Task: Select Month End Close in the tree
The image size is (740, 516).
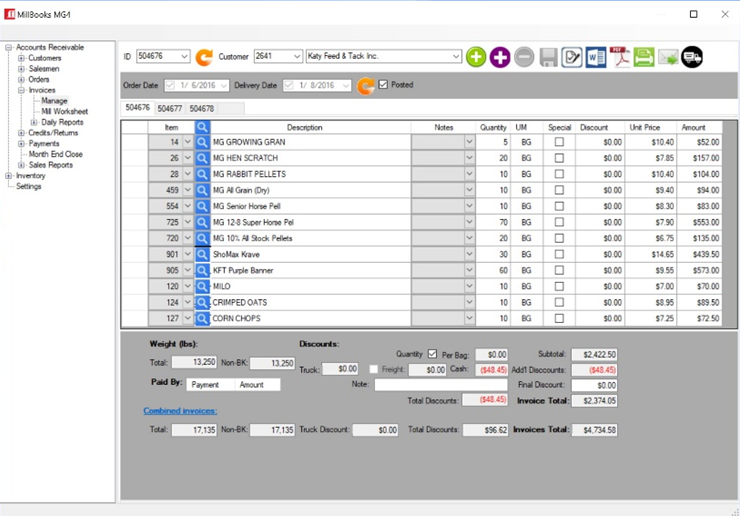Action: 55,154
